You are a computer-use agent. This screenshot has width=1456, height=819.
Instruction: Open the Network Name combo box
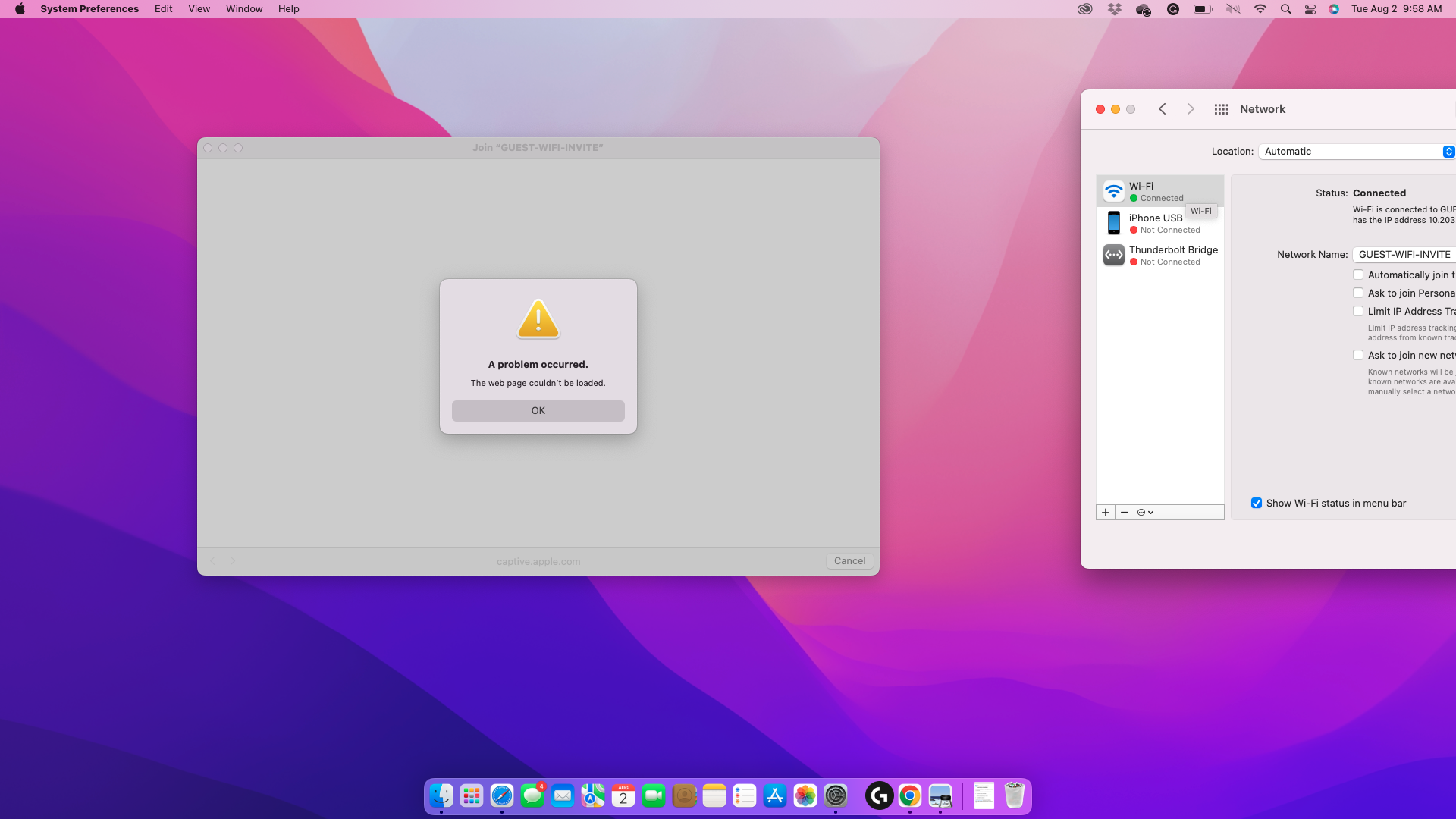point(1404,255)
